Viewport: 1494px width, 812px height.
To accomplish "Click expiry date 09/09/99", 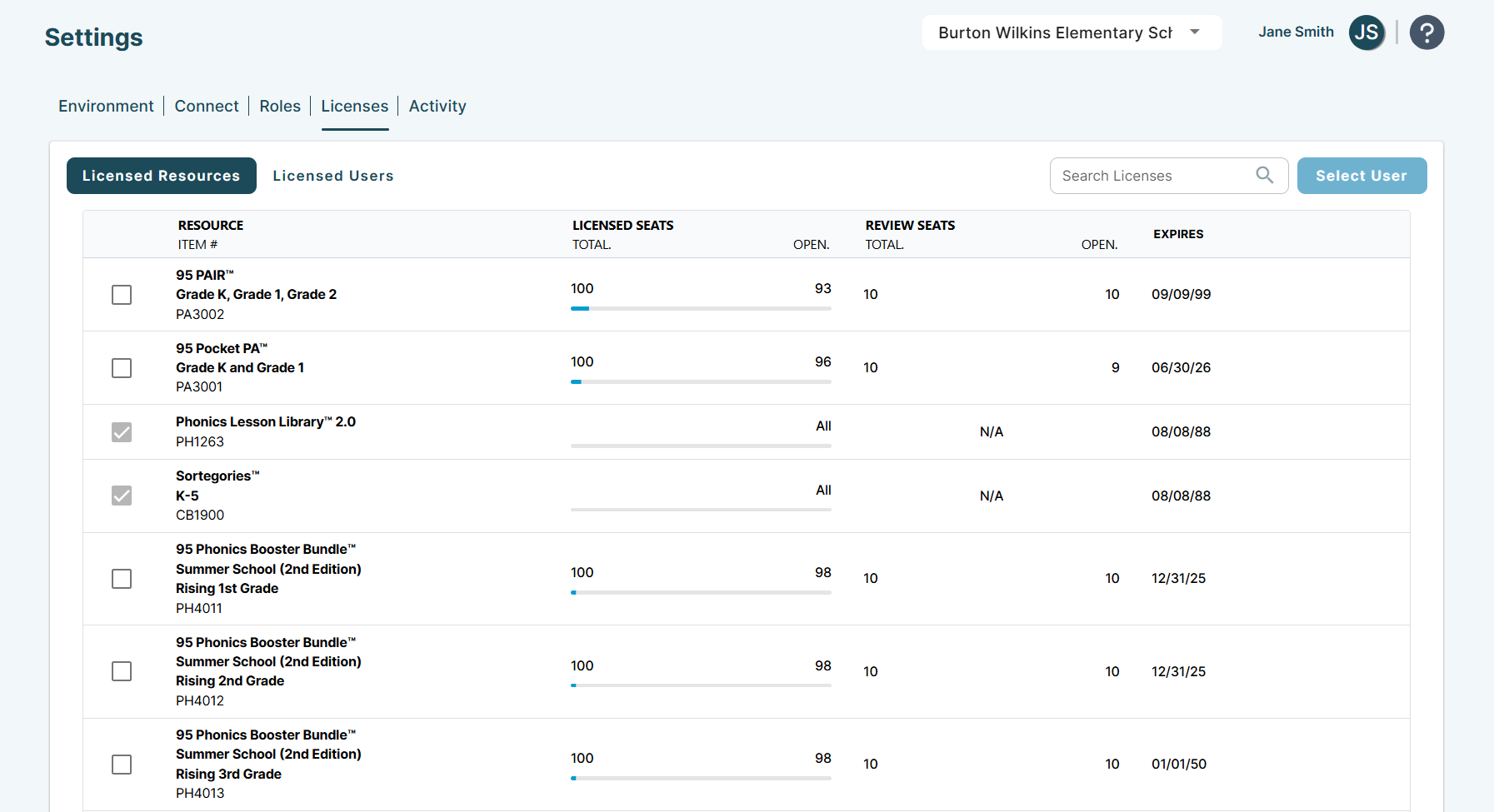I will pos(1182,294).
